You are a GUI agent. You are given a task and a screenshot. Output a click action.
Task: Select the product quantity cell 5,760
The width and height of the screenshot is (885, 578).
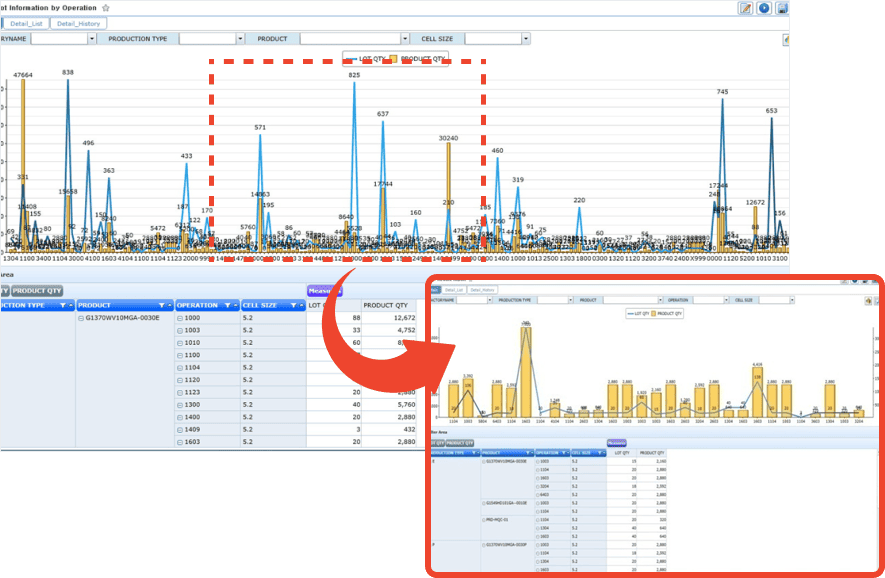[389, 405]
